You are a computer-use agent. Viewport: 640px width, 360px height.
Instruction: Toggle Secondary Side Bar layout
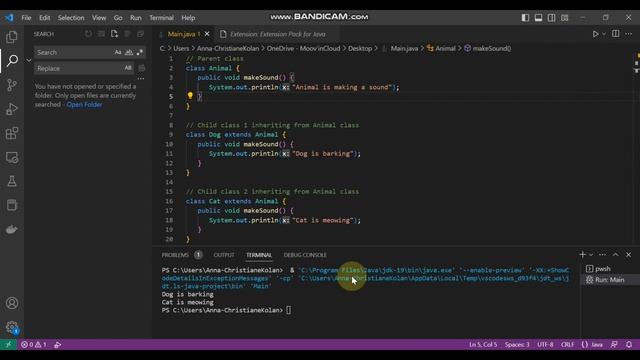[551, 18]
